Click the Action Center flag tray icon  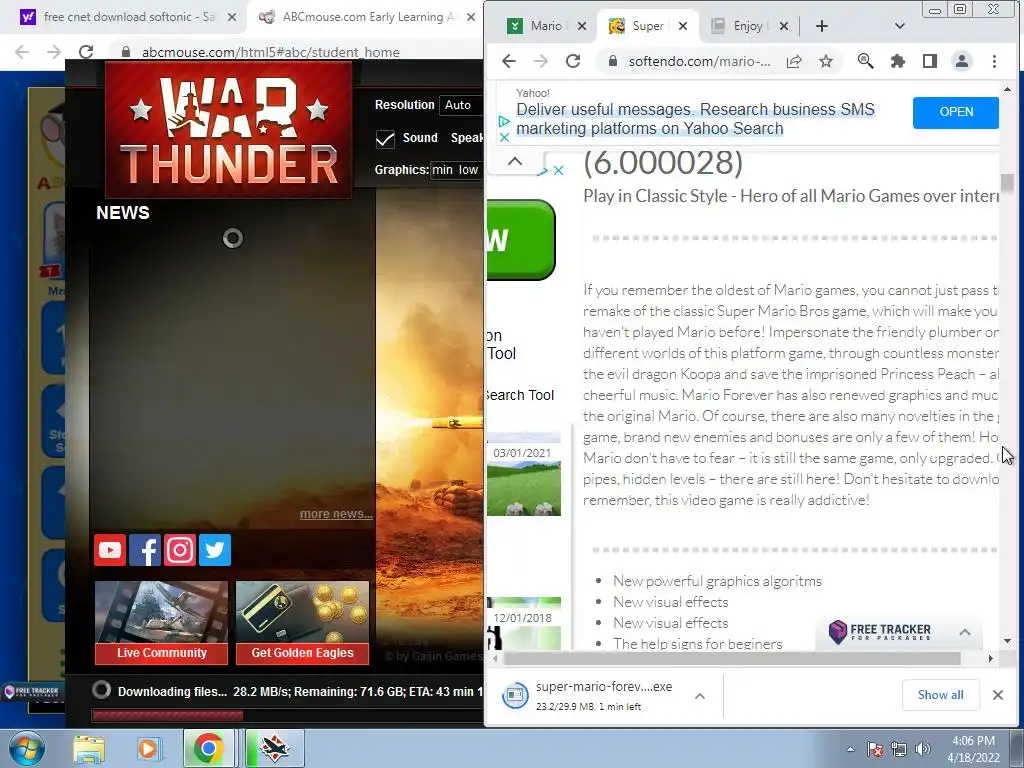875,749
